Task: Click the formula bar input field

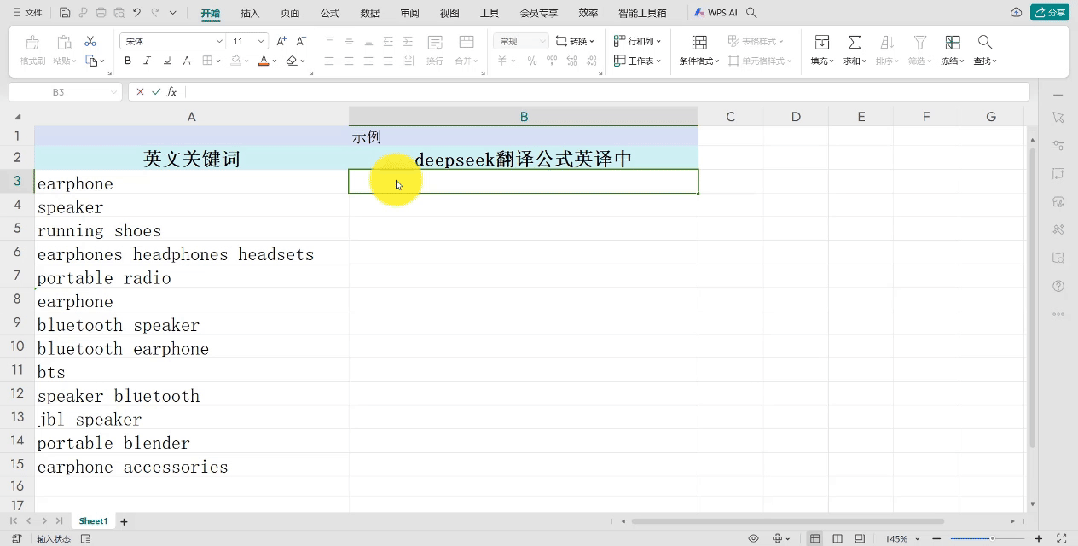Action: pos(605,92)
